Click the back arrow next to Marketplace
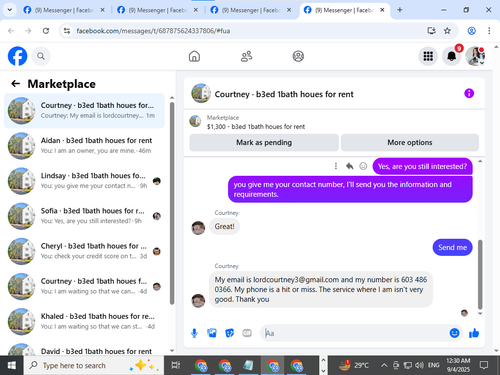Screen dimensions: 500x375 point(15,84)
